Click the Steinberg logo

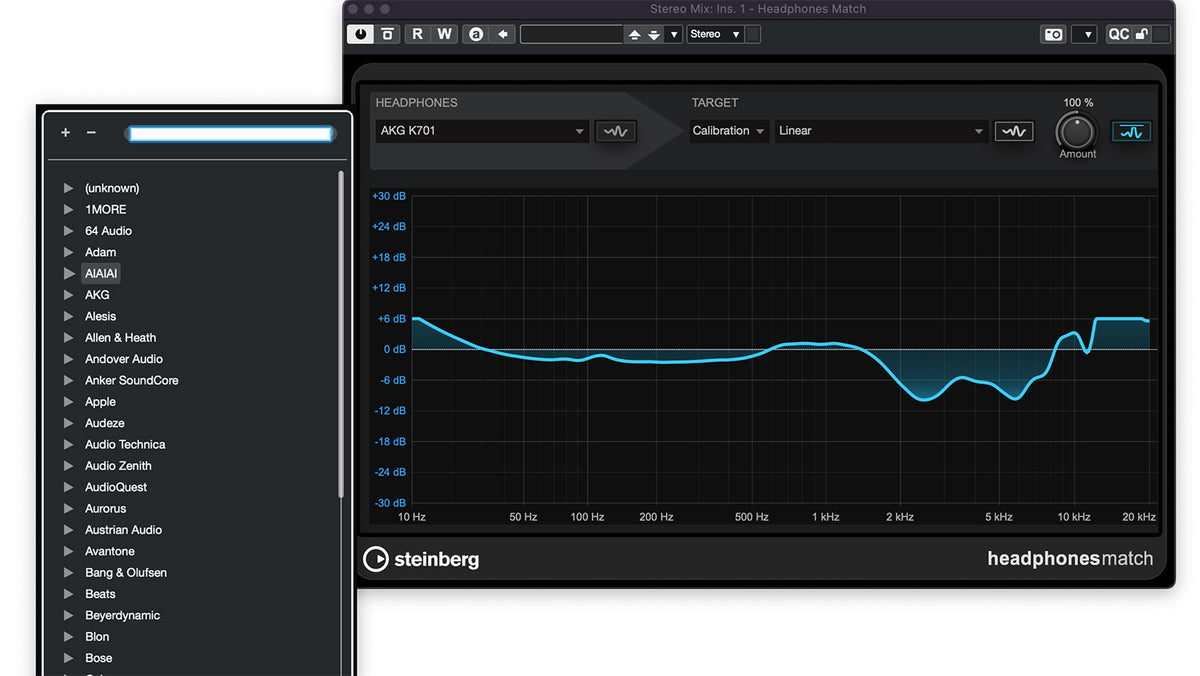[421, 559]
